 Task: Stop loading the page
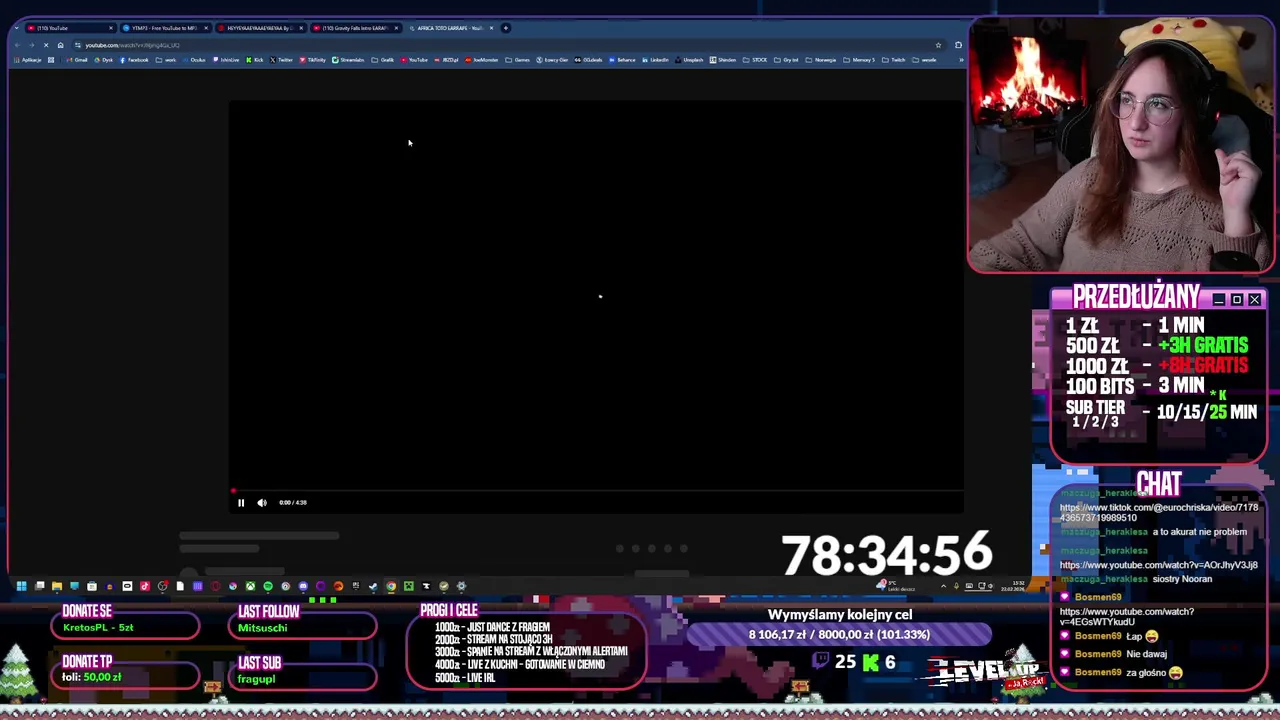tap(46, 45)
